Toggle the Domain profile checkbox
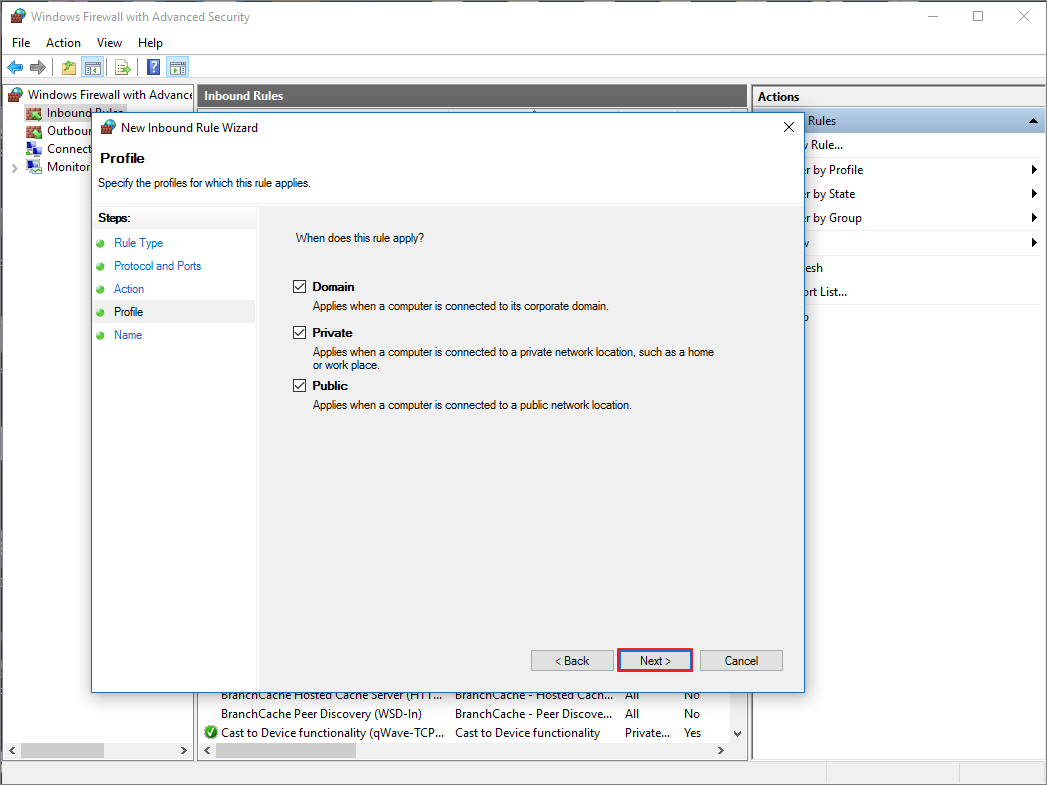Image resolution: width=1047 pixels, height=785 pixels. click(x=299, y=286)
